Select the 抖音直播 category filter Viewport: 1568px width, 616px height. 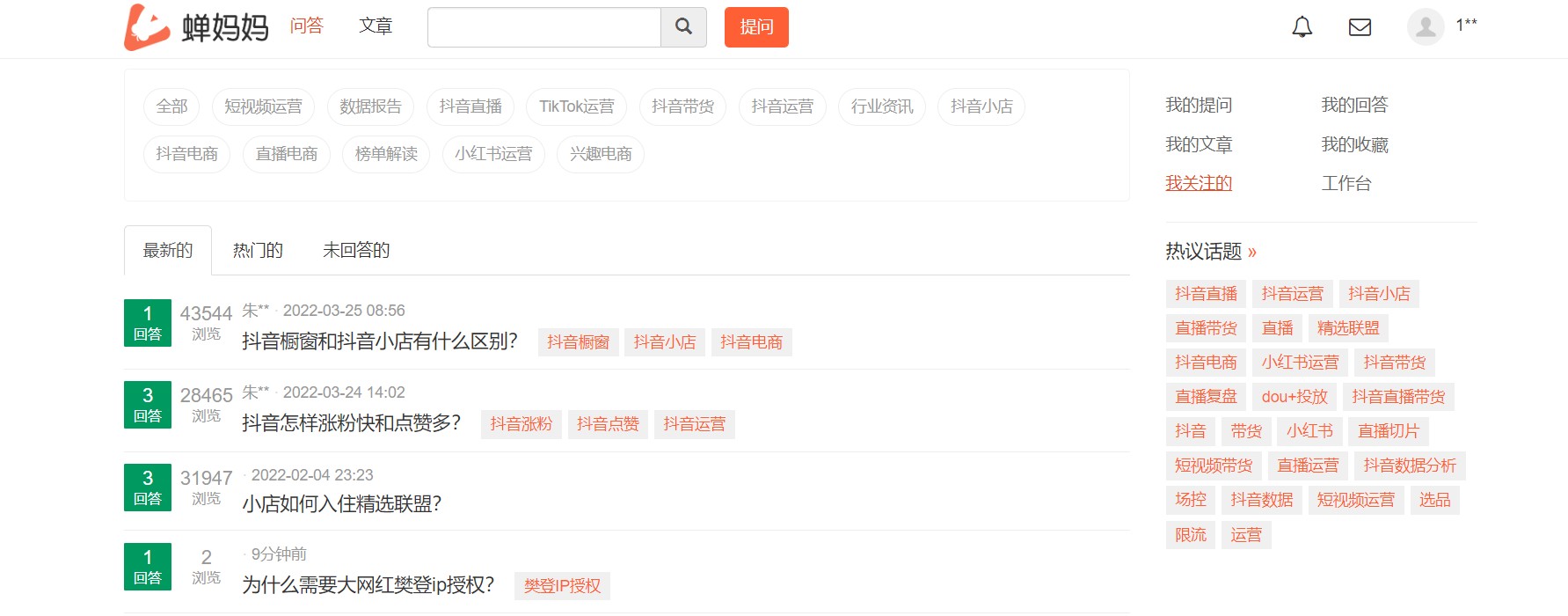(x=470, y=106)
